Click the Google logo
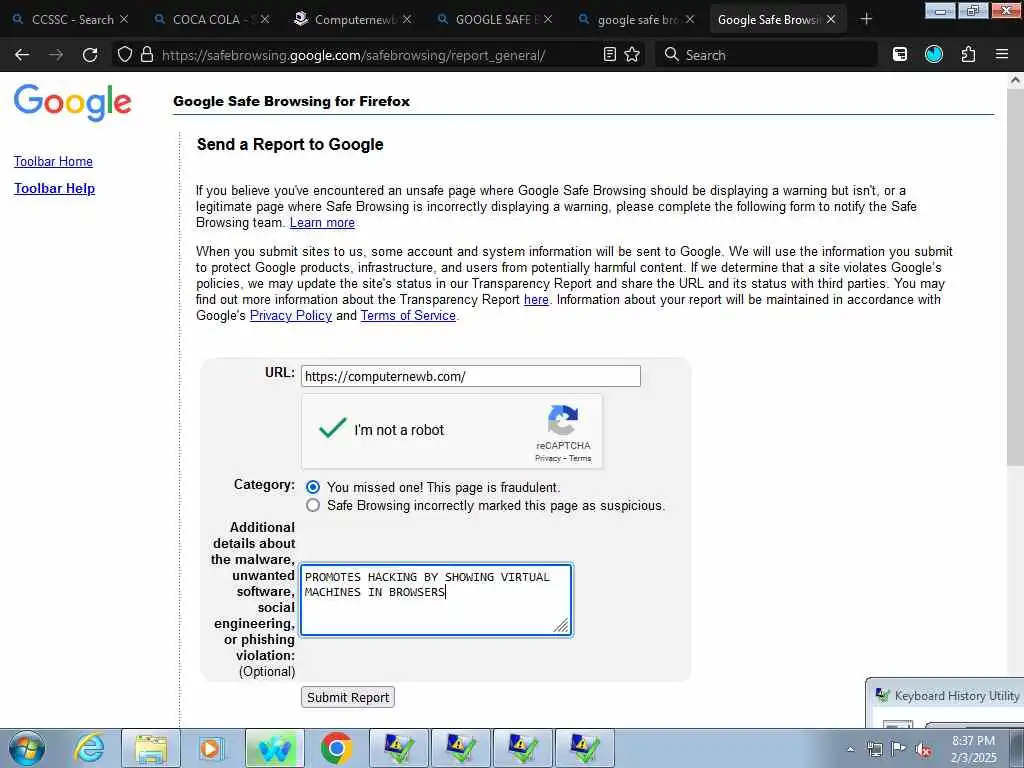 click(x=72, y=103)
